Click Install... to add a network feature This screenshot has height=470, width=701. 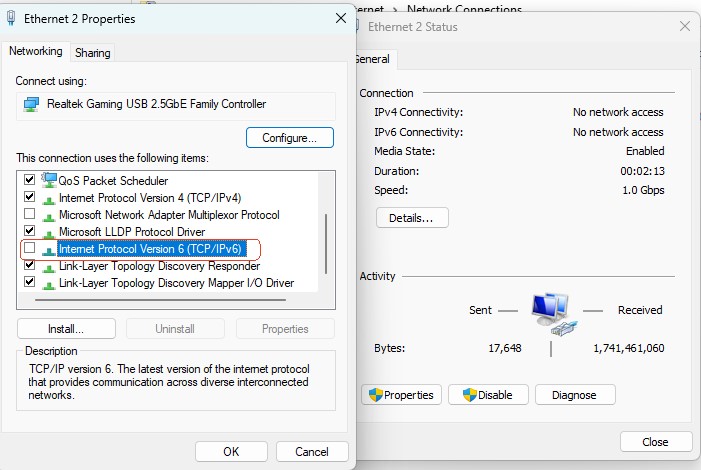click(66, 329)
